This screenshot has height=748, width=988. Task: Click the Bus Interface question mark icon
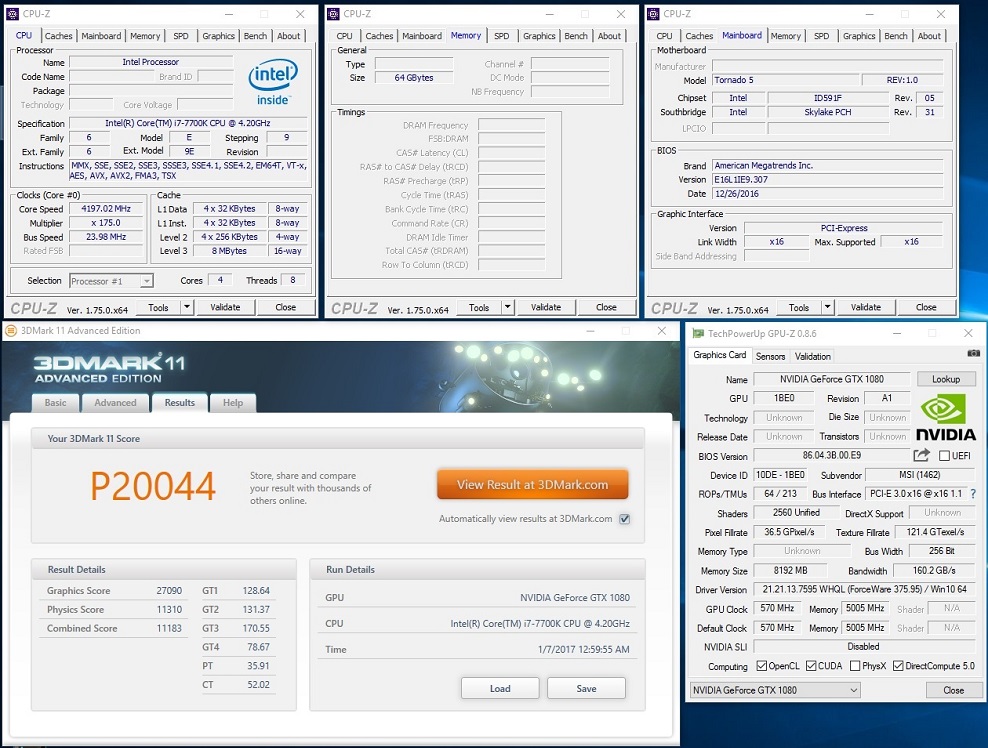(x=973, y=494)
